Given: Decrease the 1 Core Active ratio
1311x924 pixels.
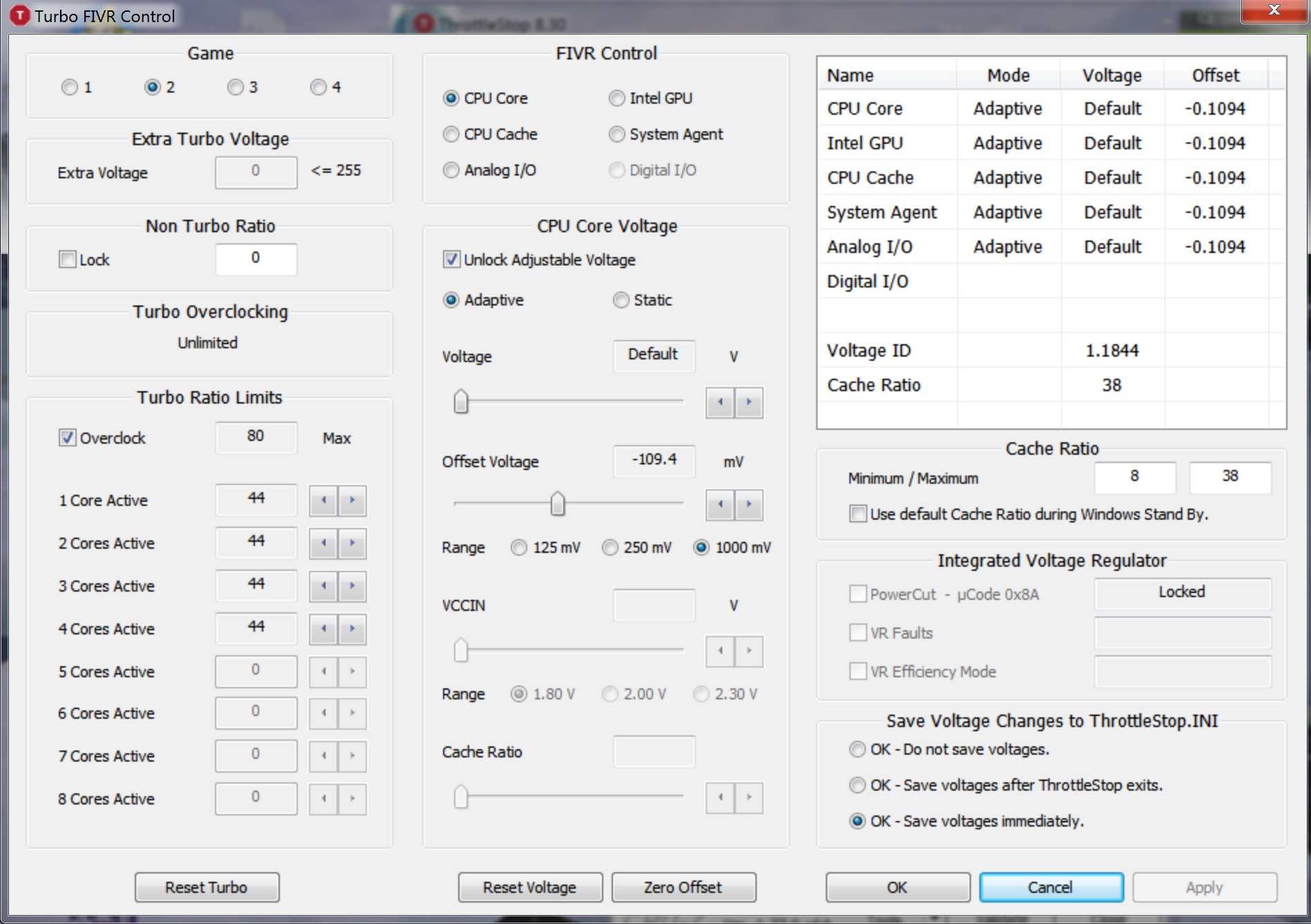Looking at the screenshot, I should [323, 500].
